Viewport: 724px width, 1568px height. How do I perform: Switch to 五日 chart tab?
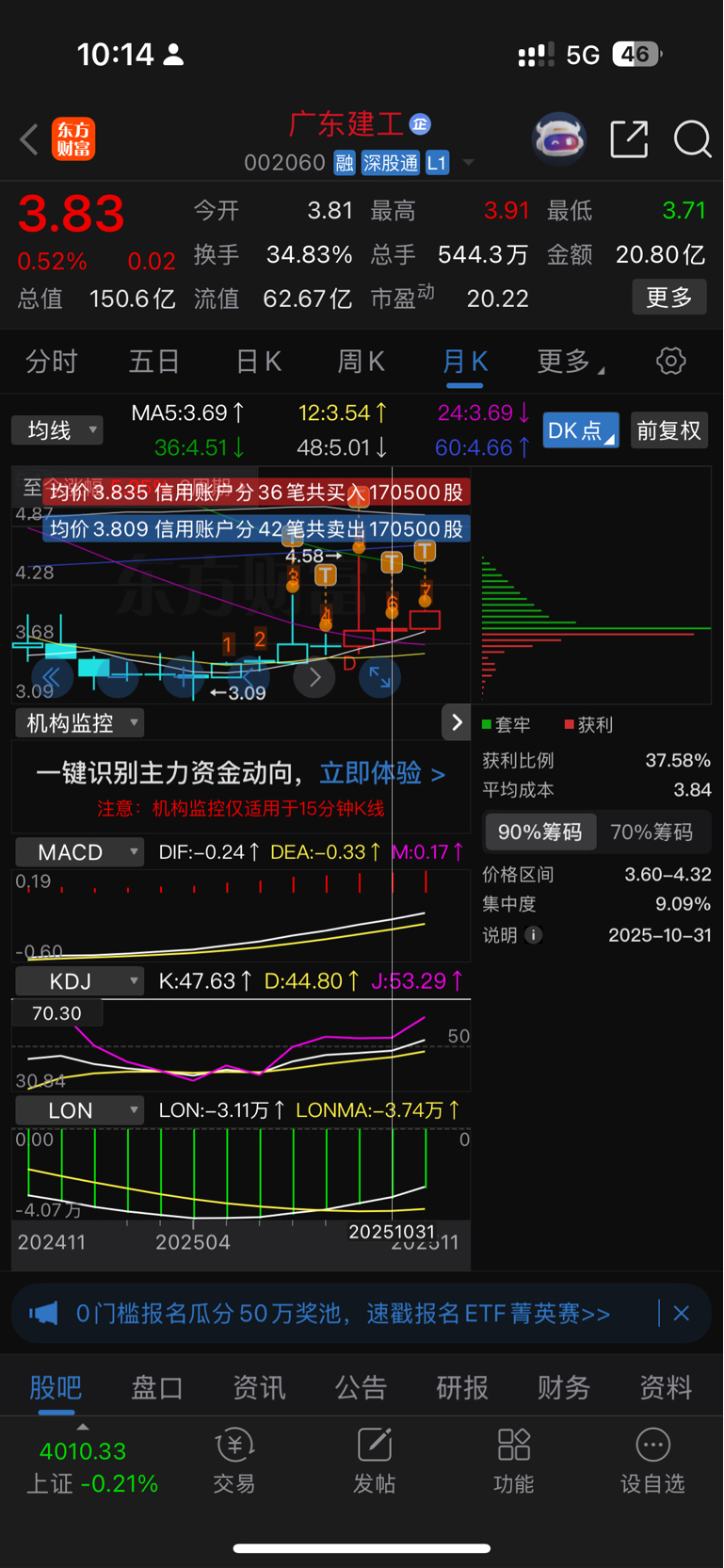click(154, 361)
